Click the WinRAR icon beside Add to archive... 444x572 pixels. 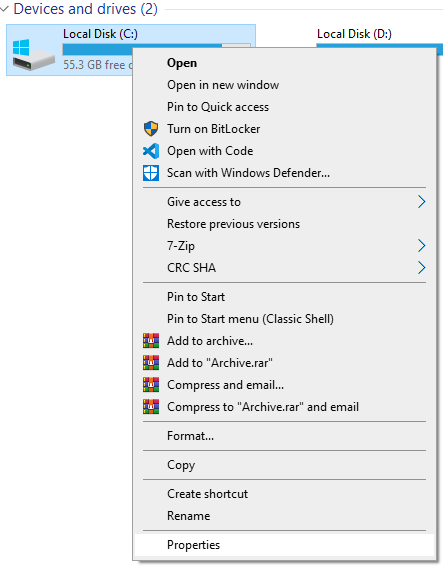[151, 341]
